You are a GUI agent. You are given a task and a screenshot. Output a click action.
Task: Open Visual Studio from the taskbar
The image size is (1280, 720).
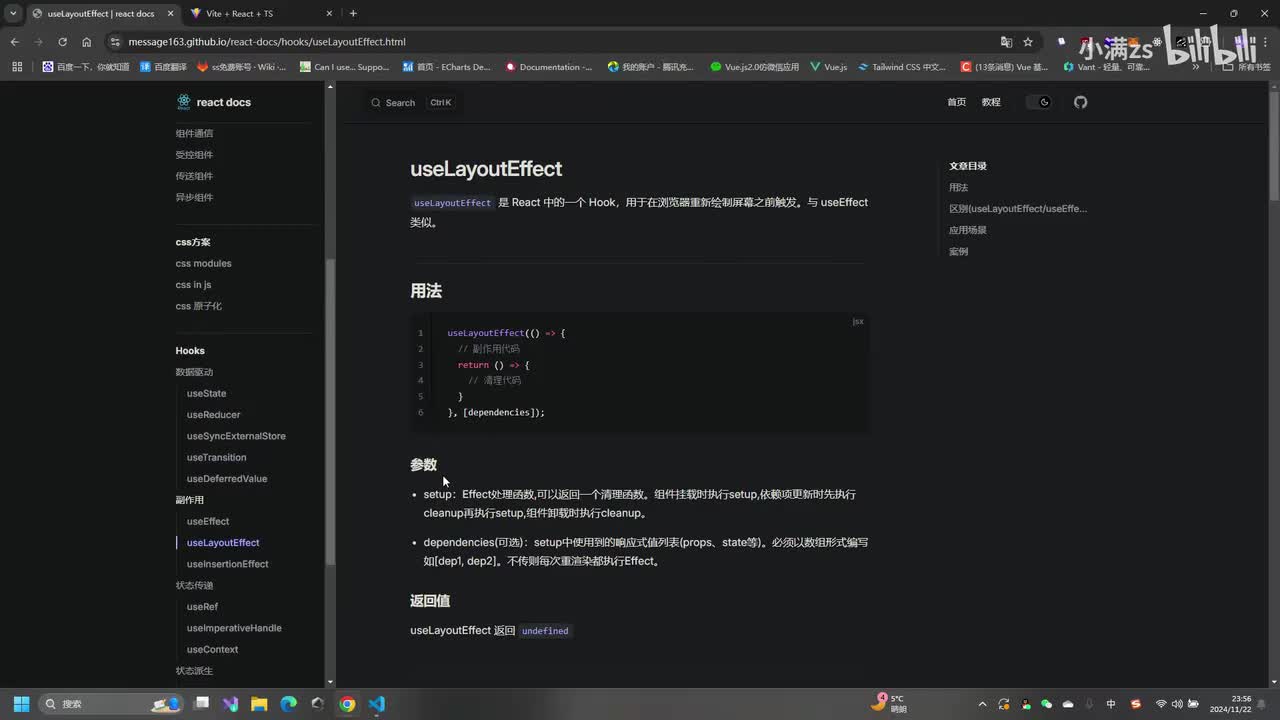point(230,704)
